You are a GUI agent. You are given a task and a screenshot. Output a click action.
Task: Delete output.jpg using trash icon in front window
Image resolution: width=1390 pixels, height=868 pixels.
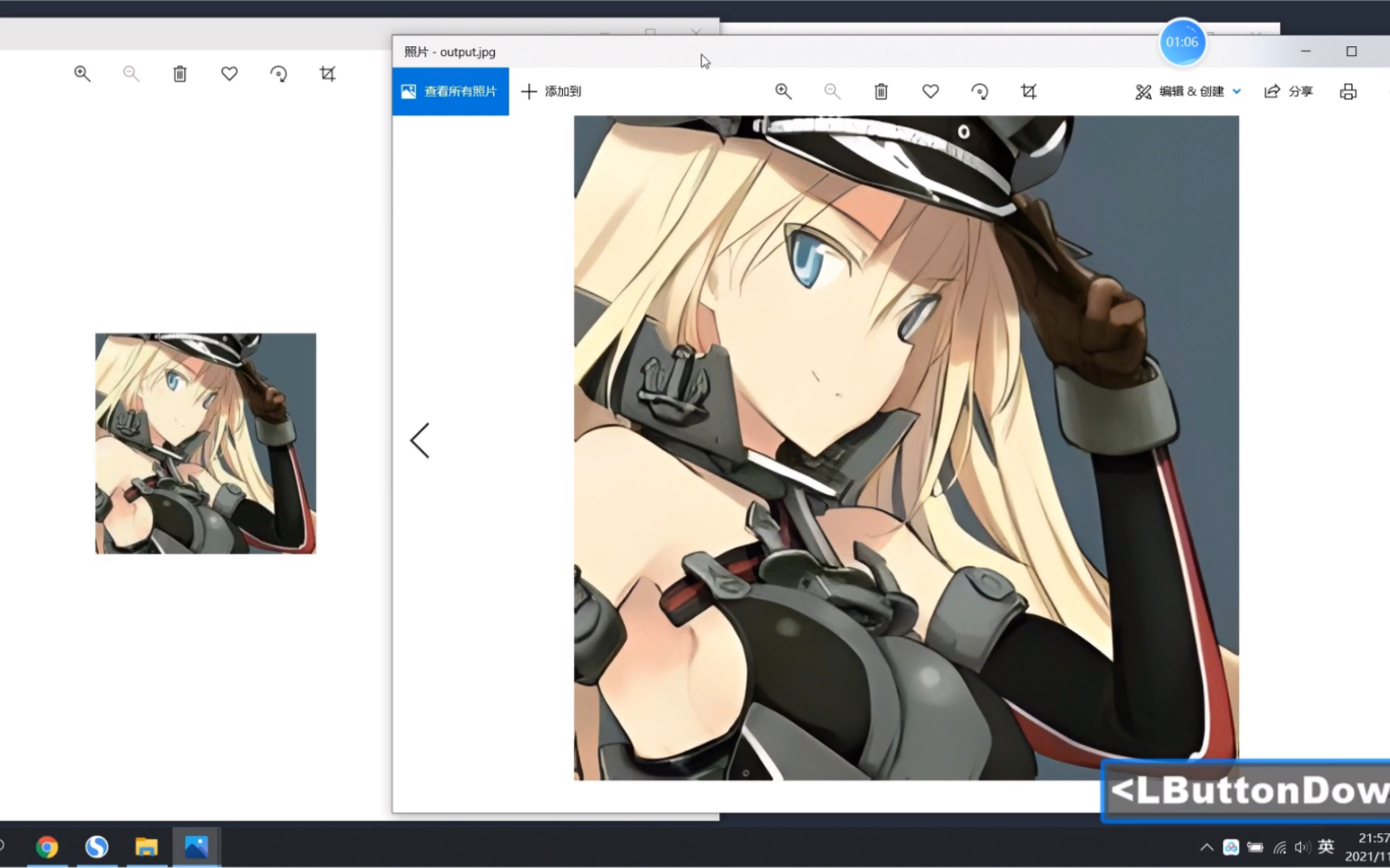(881, 92)
